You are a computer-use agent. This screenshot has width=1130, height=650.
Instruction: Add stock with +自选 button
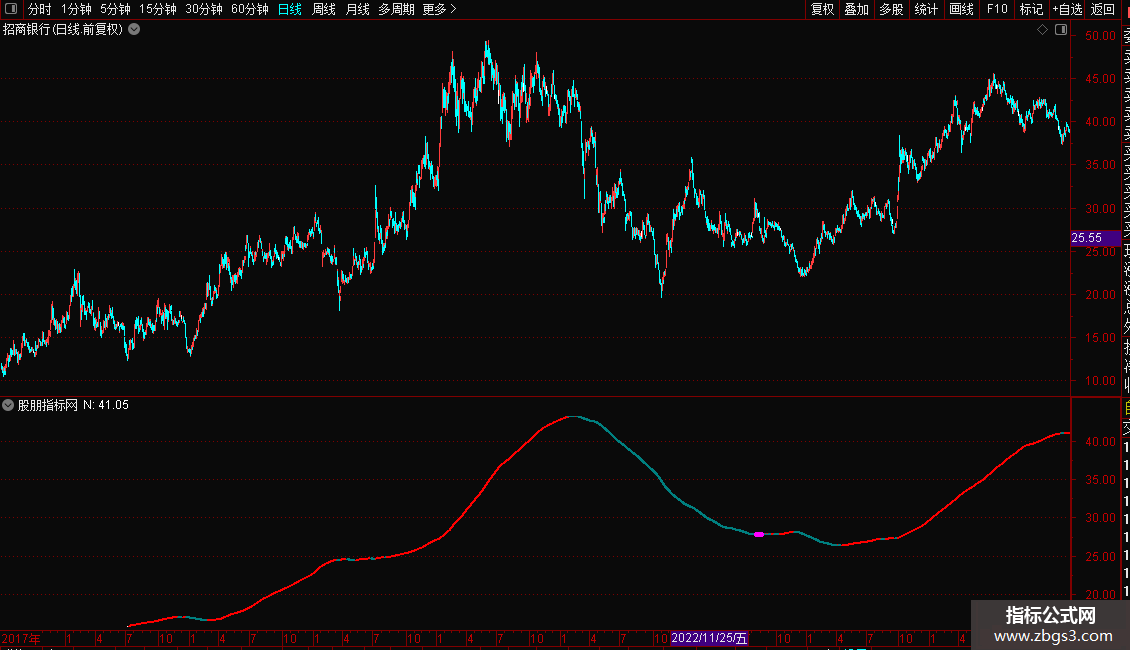pyautogui.click(x=1067, y=9)
